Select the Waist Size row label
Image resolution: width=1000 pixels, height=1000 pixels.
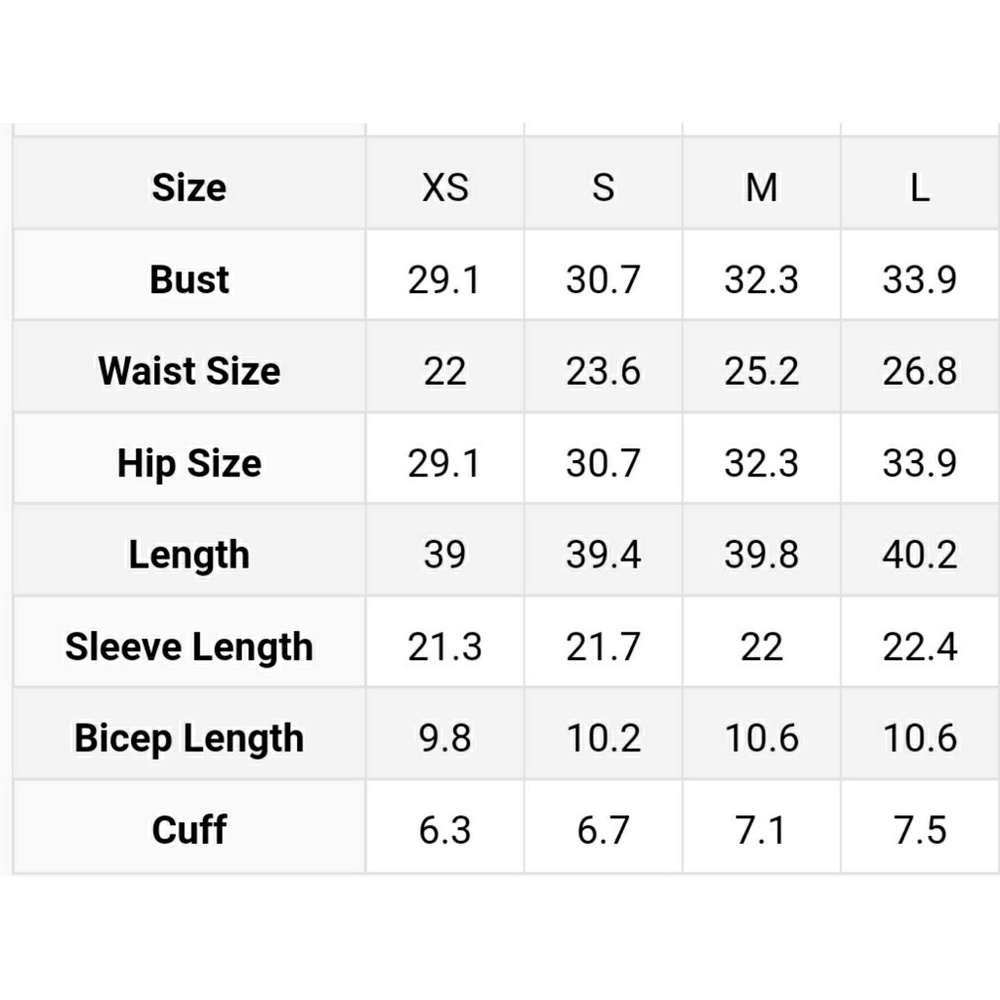[189, 371]
